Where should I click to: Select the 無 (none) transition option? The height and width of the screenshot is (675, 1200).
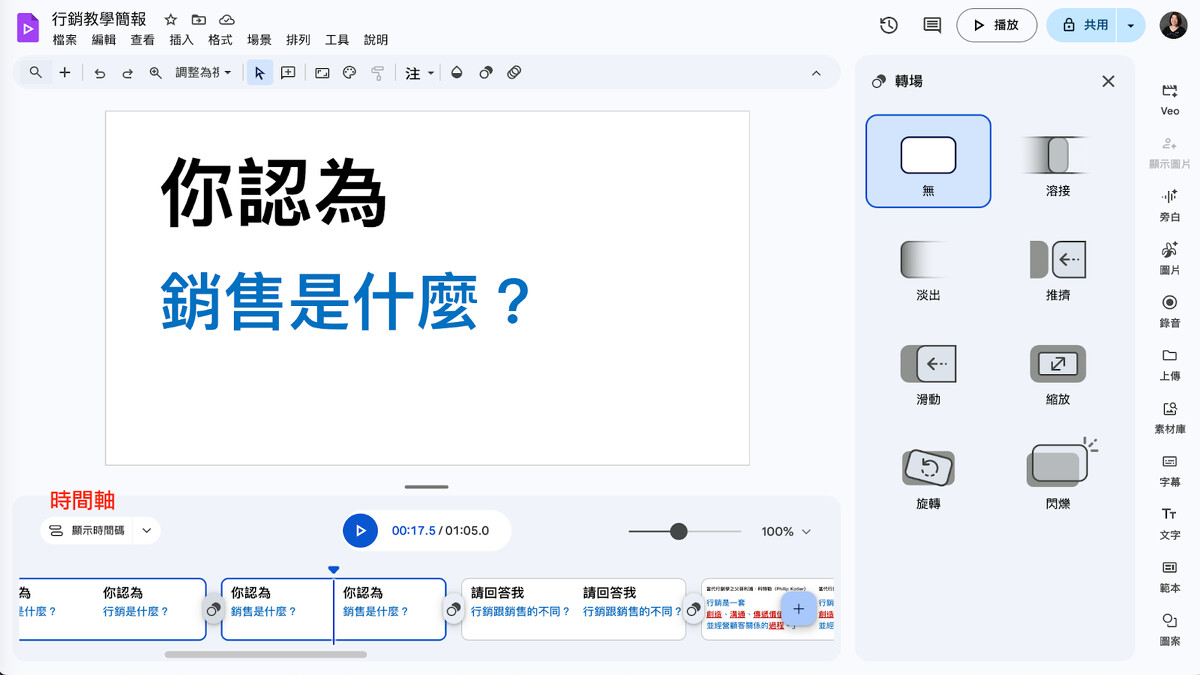928,161
